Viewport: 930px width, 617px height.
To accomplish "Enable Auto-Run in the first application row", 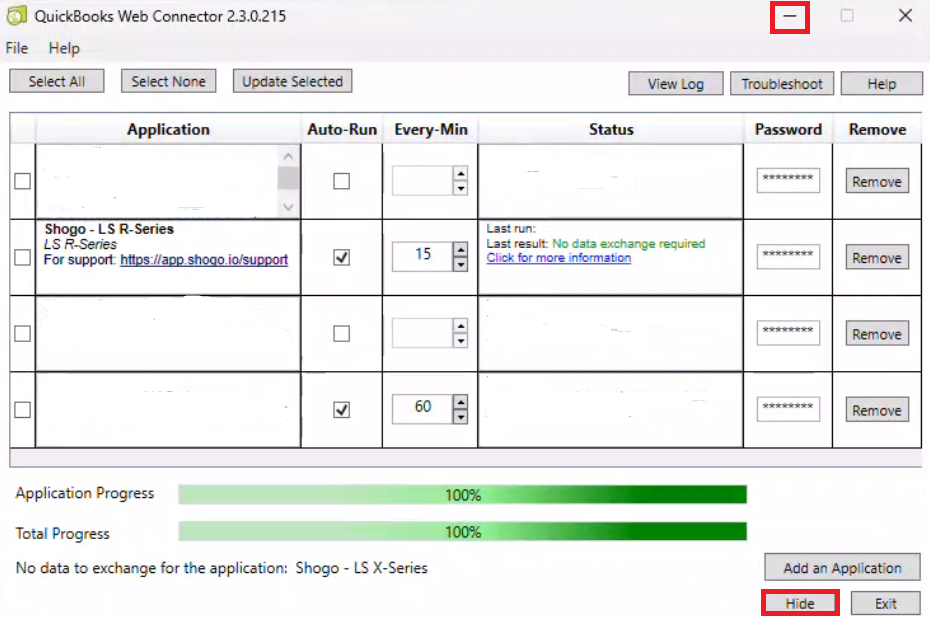I will (x=342, y=181).
